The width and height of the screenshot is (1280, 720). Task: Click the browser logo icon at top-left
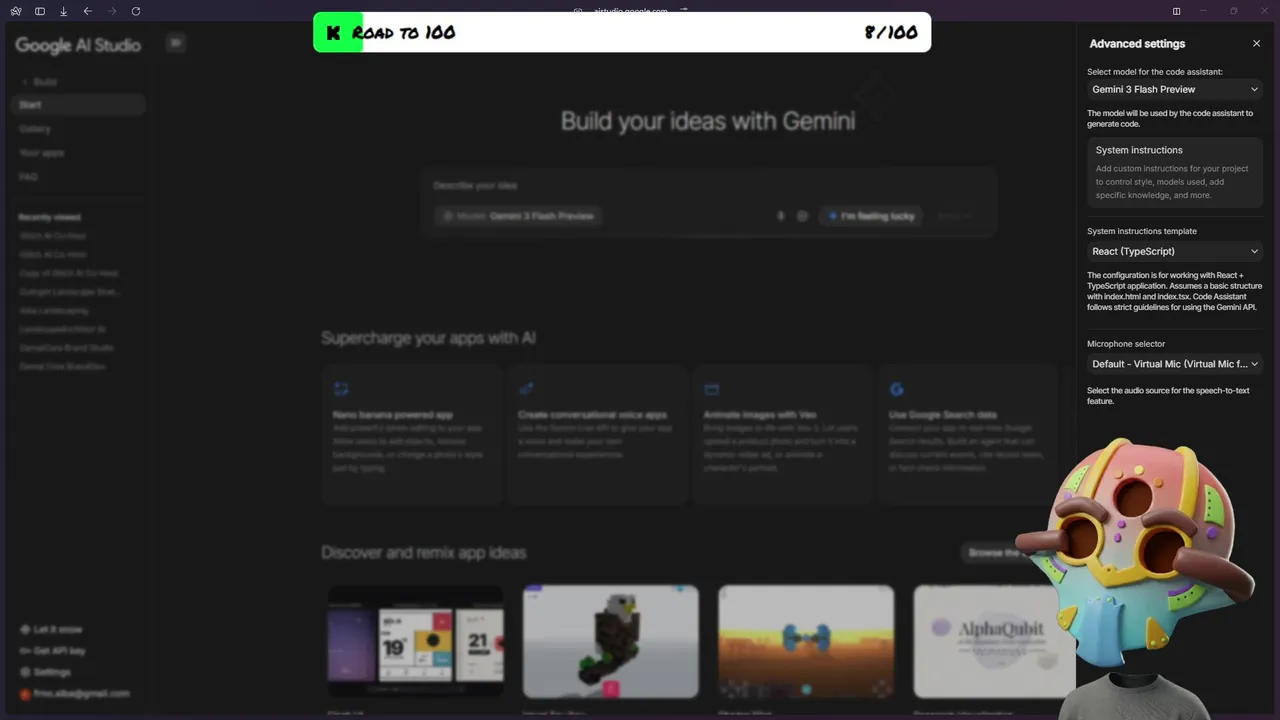[x=16, y=11]
